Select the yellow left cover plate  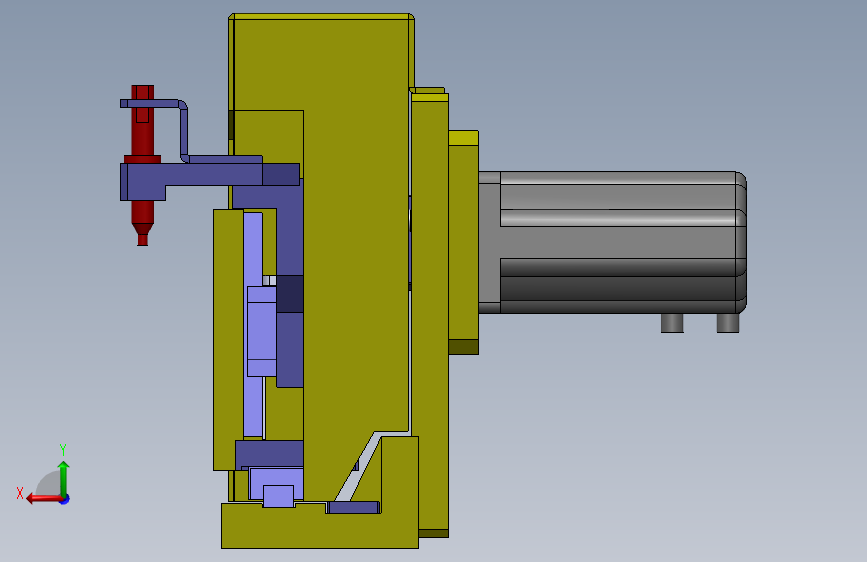[228, 340]
